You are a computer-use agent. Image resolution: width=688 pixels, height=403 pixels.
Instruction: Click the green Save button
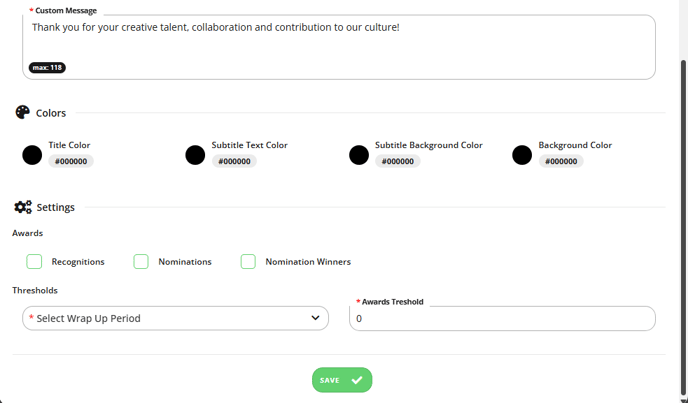pos(342,380)
